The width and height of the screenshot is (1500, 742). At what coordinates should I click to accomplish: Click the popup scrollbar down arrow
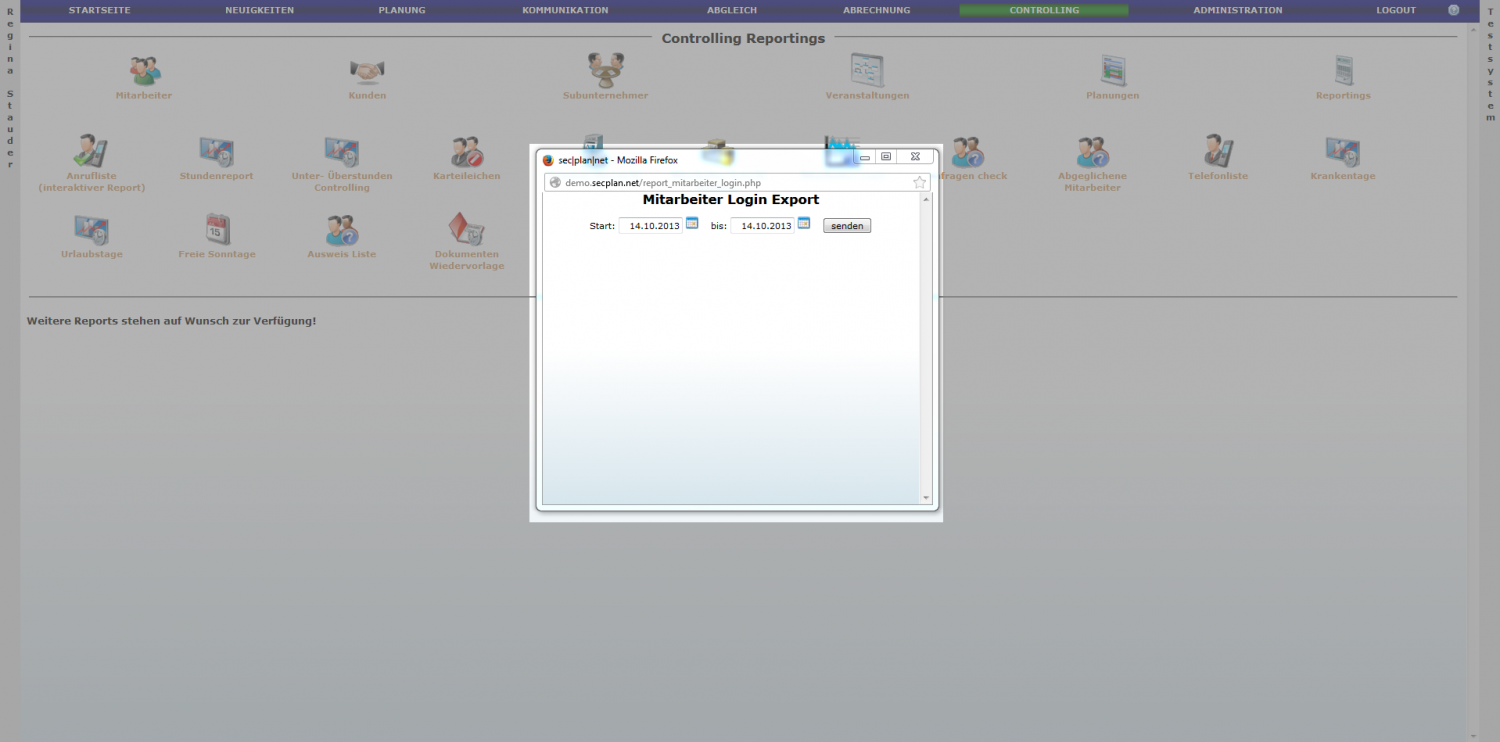926,498
